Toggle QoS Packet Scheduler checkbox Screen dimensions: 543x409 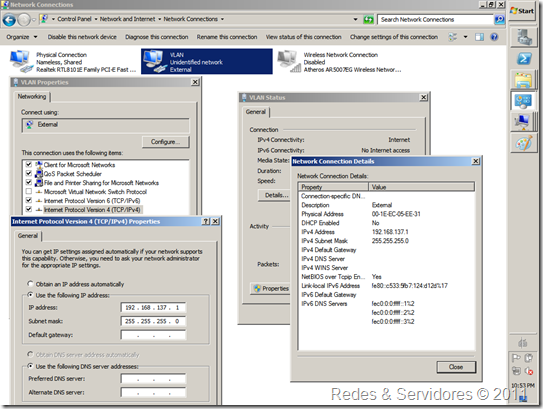pos(29,173)
